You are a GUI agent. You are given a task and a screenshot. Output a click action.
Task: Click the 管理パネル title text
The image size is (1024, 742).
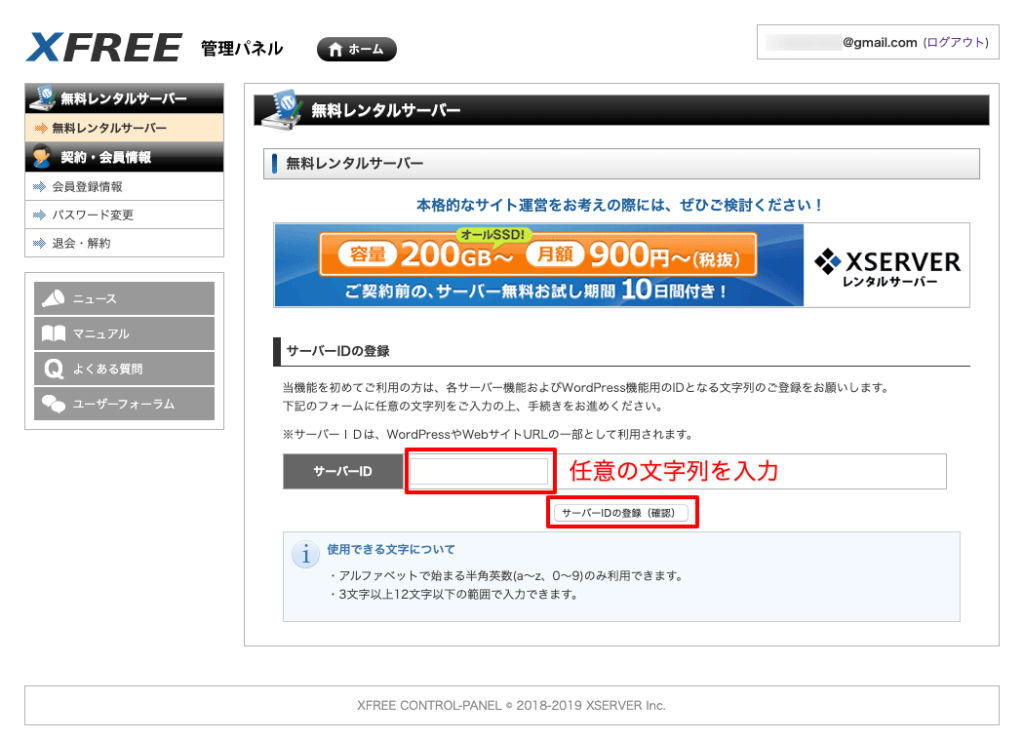click(242, 48)
